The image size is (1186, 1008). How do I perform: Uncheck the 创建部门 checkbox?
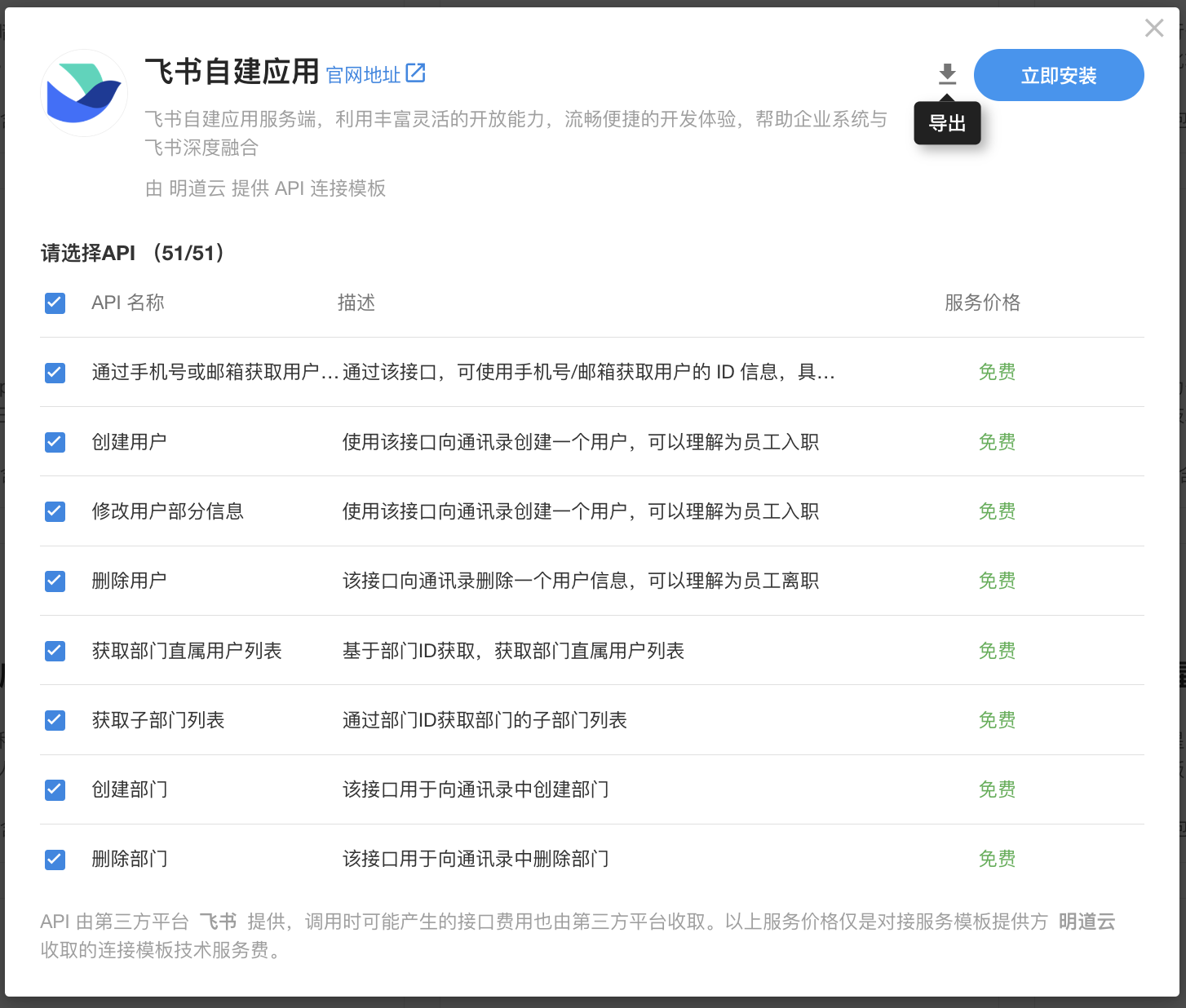55,789
